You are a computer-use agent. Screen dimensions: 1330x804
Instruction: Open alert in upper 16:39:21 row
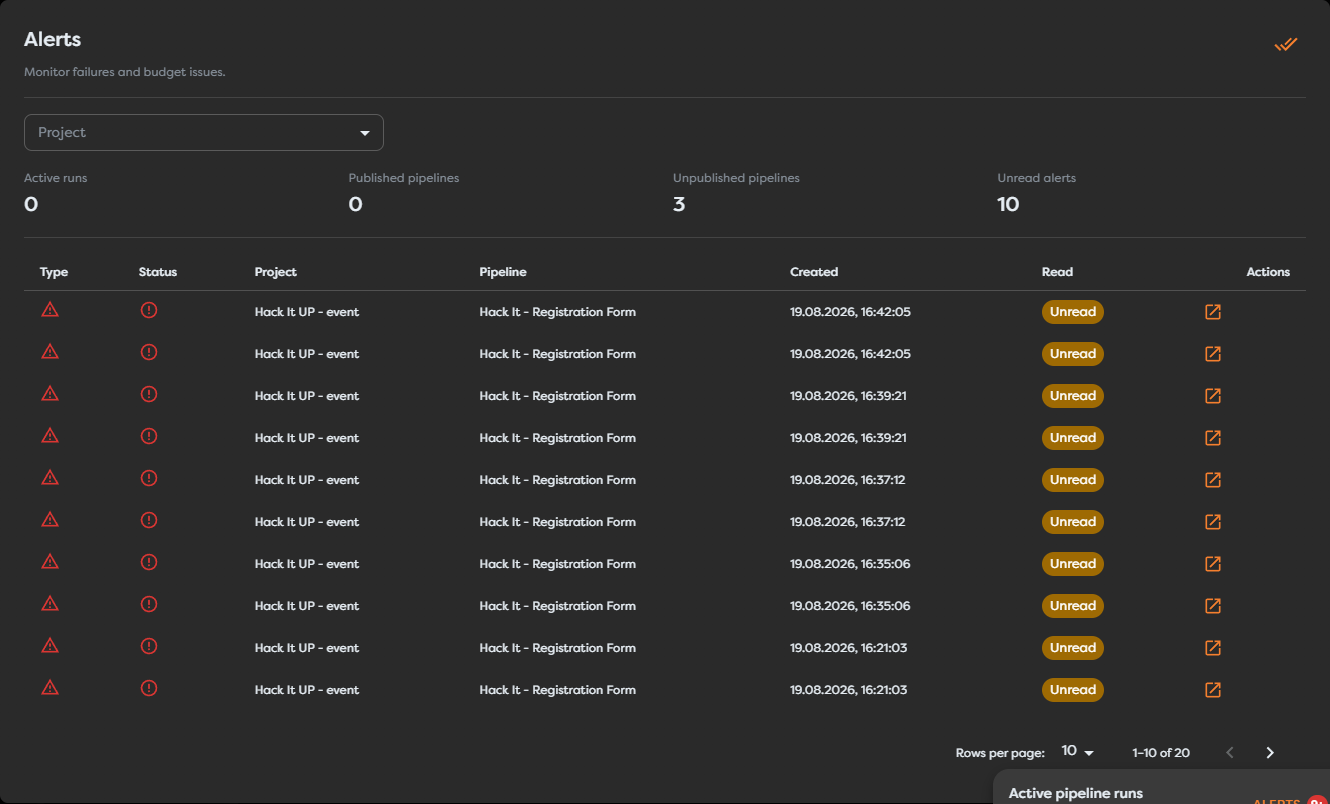[1213, 396]
